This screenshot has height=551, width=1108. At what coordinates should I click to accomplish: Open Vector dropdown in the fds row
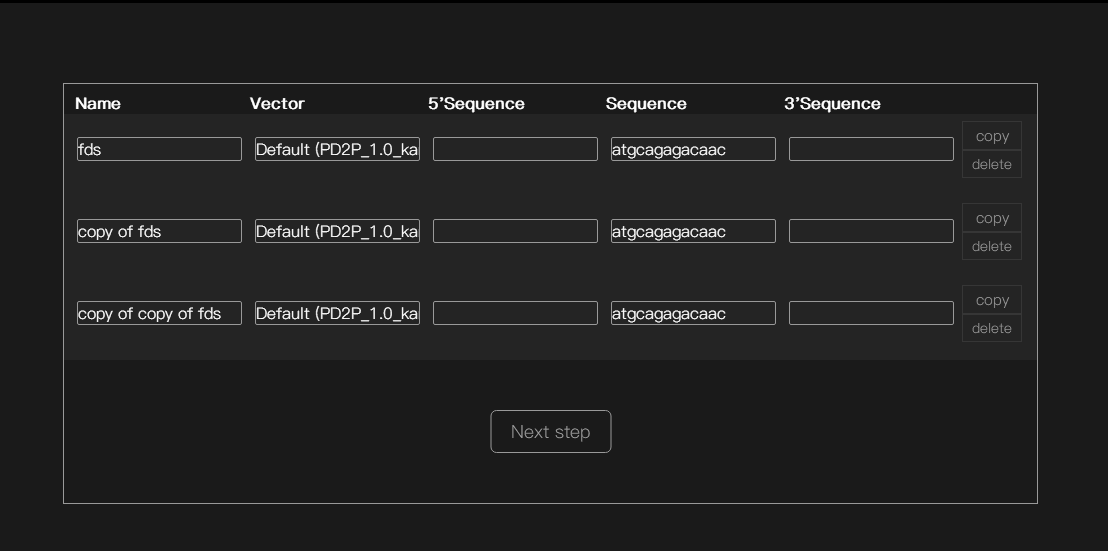coord(337,149)
